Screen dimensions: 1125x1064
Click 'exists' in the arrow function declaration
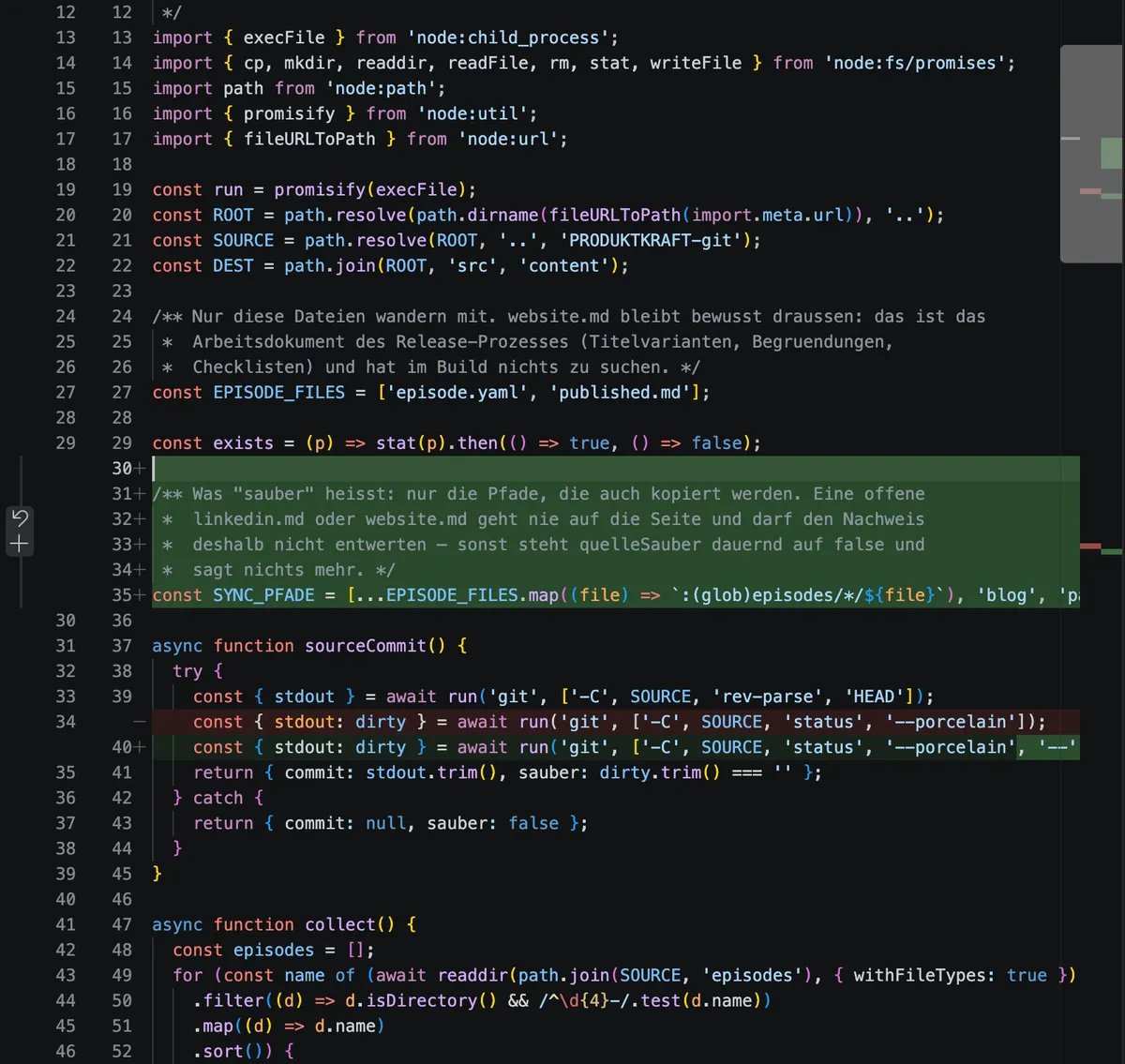[x=243, y=442]
